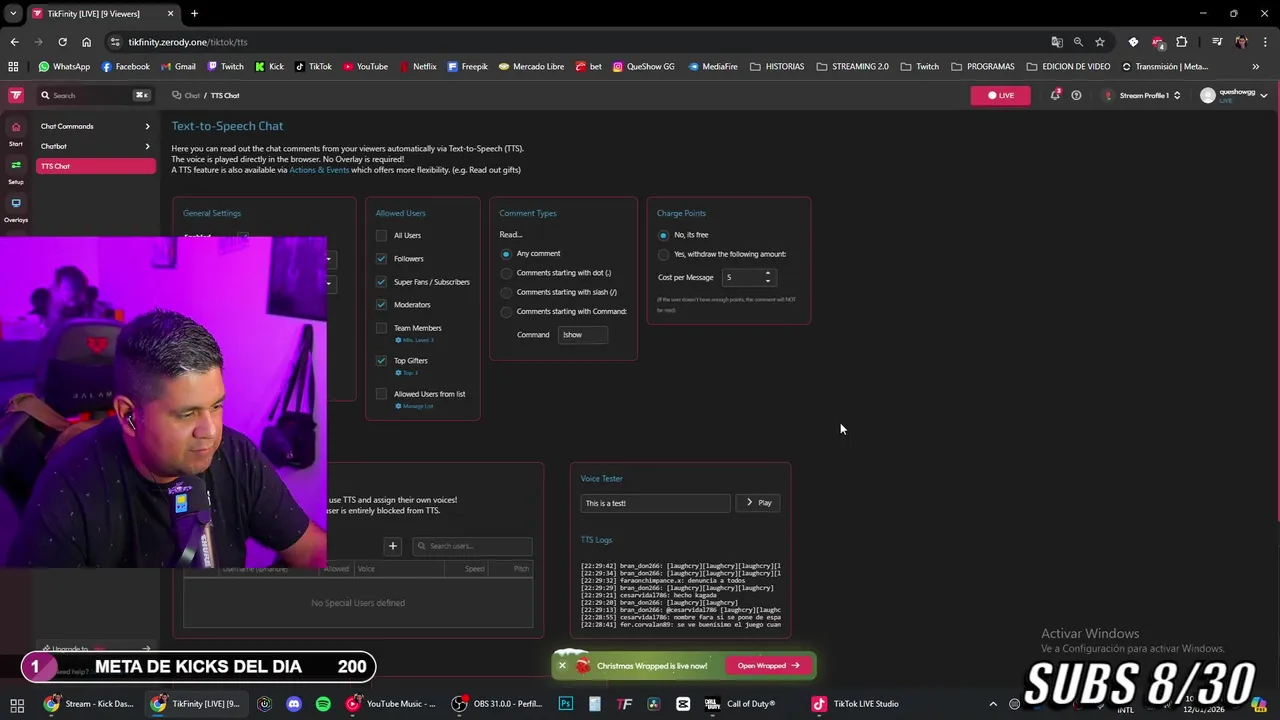The width and height of the screenshot is (1280, 720).
Task: Open the Actions & Events link
Action: 319,170
